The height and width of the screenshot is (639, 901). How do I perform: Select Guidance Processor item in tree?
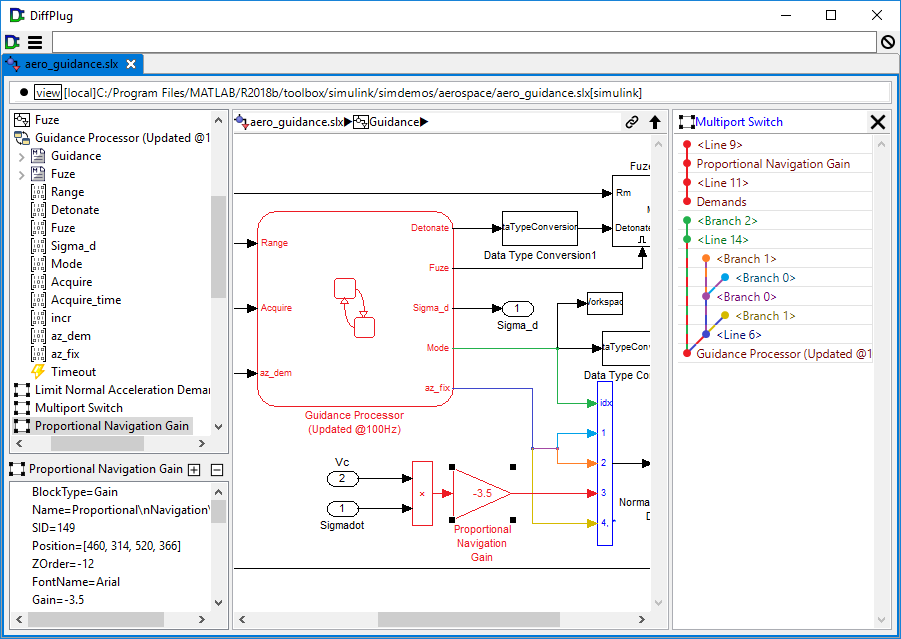point(122,138)
